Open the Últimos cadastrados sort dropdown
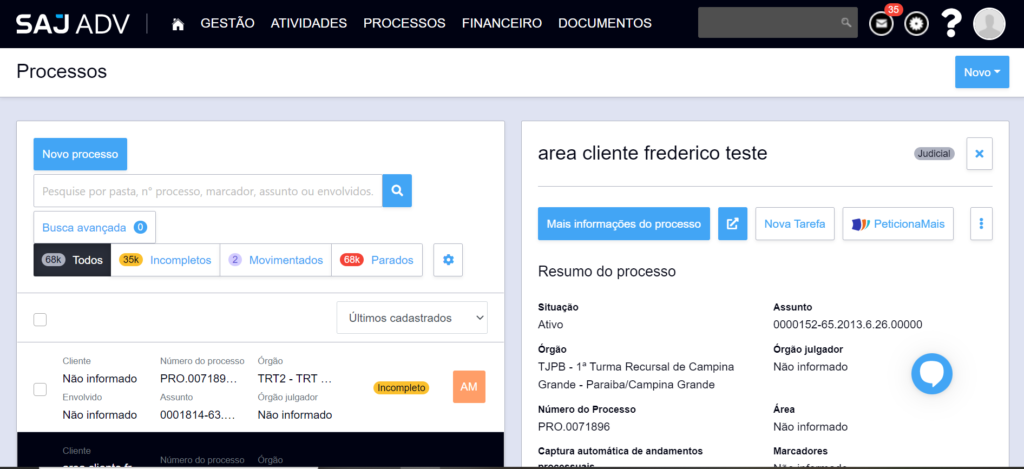The width and height of the screenshot is (1024, 469). point(412,317)
